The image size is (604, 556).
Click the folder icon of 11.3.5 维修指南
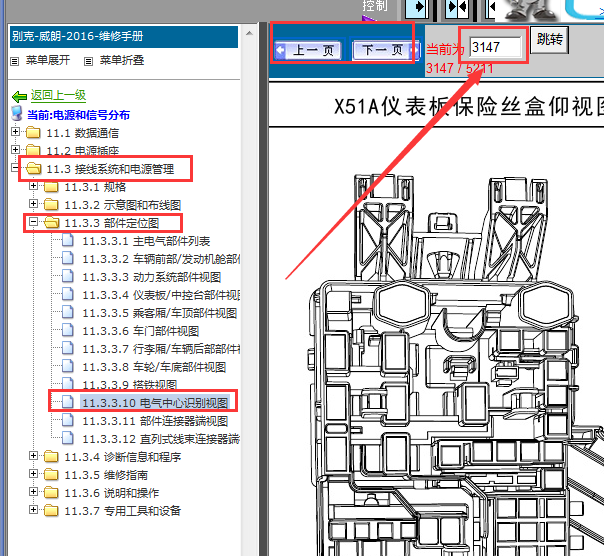pyautogui.click(x=51, y=474)
